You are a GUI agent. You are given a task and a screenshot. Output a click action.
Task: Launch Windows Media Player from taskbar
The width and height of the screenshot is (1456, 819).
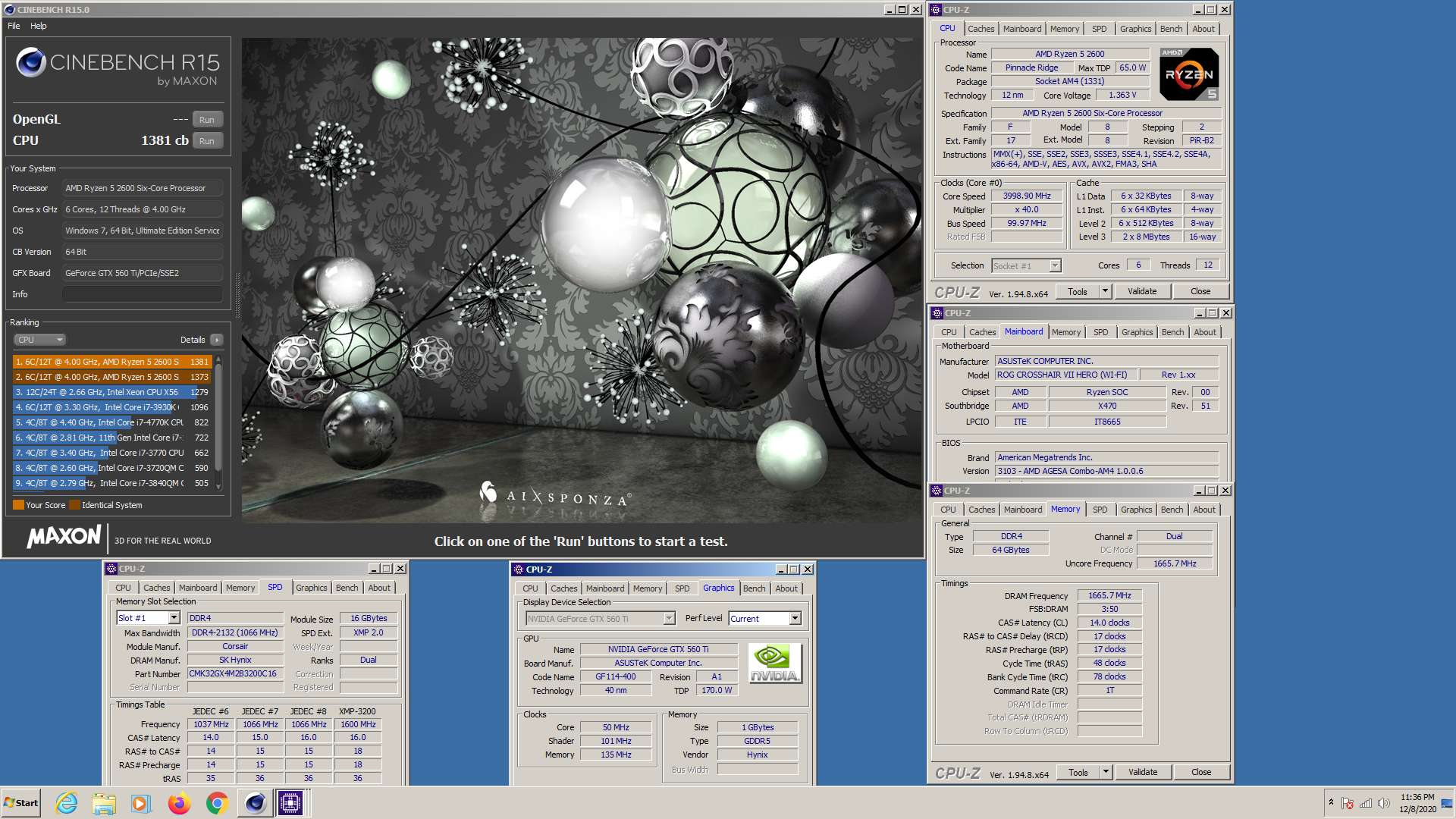point(141,803)
